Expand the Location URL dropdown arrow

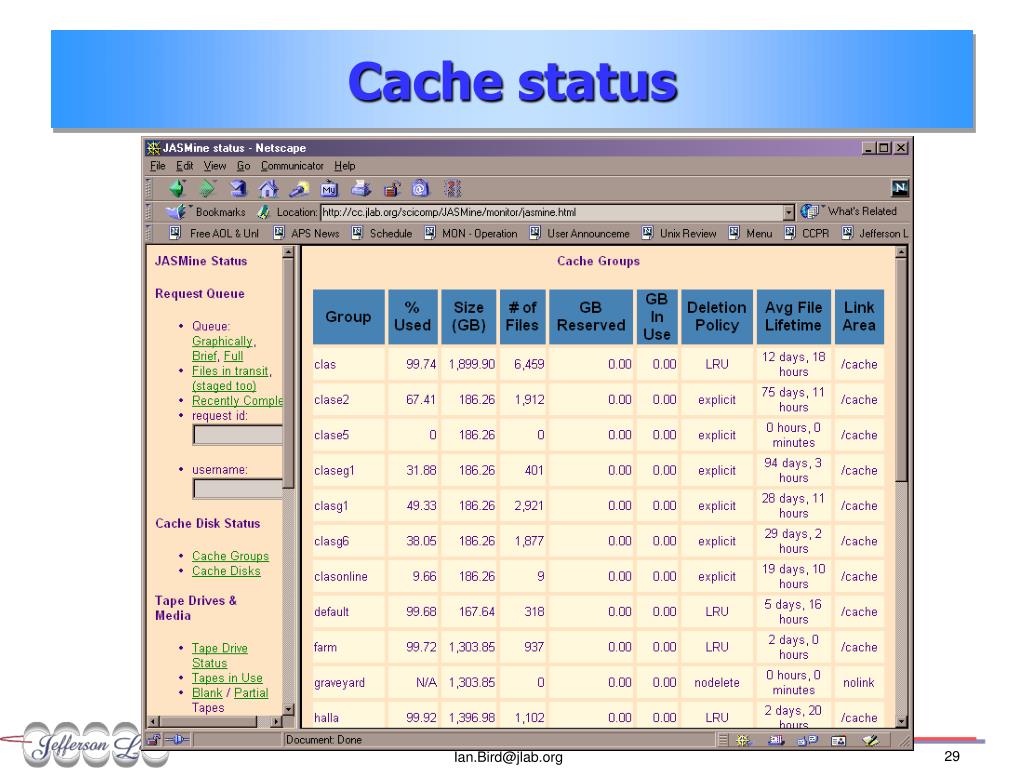788,212
